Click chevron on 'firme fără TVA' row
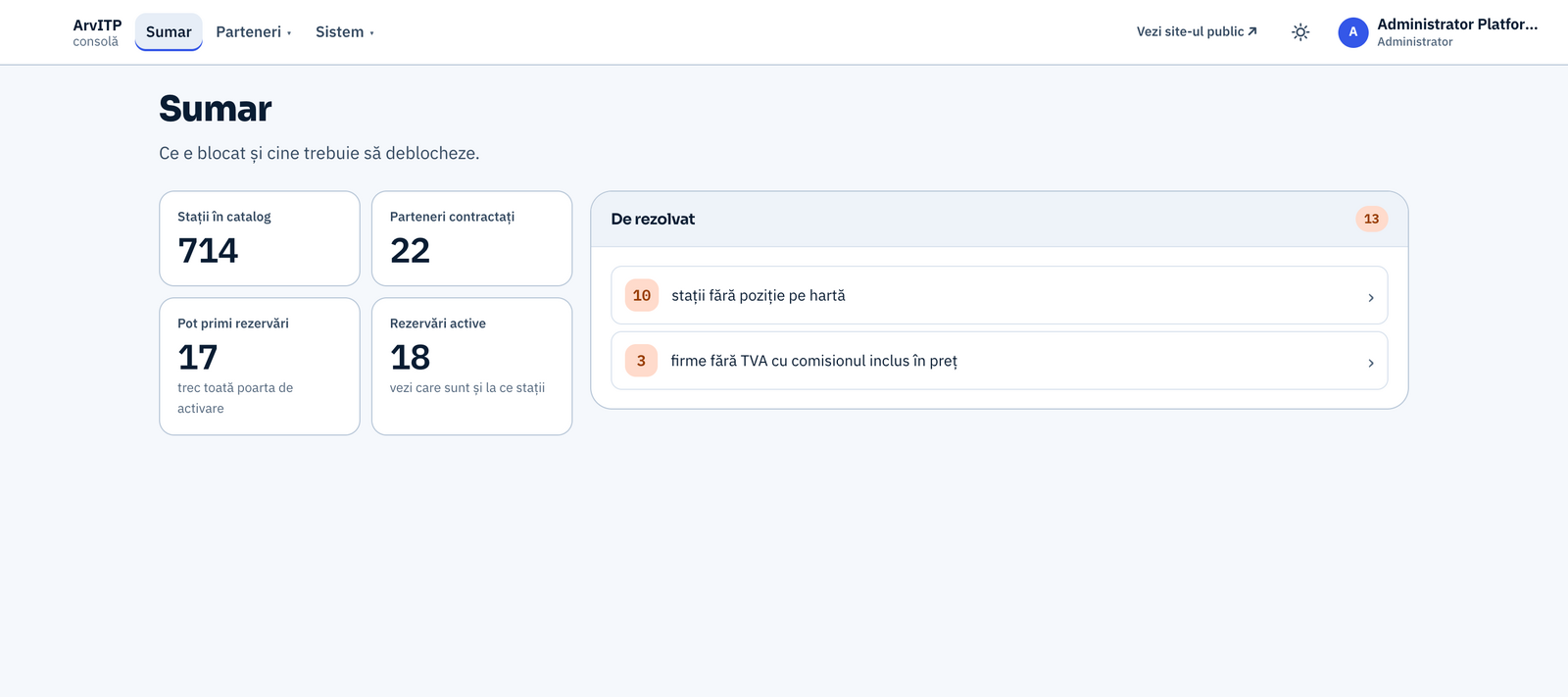1568x697 pixels. 1370,363
